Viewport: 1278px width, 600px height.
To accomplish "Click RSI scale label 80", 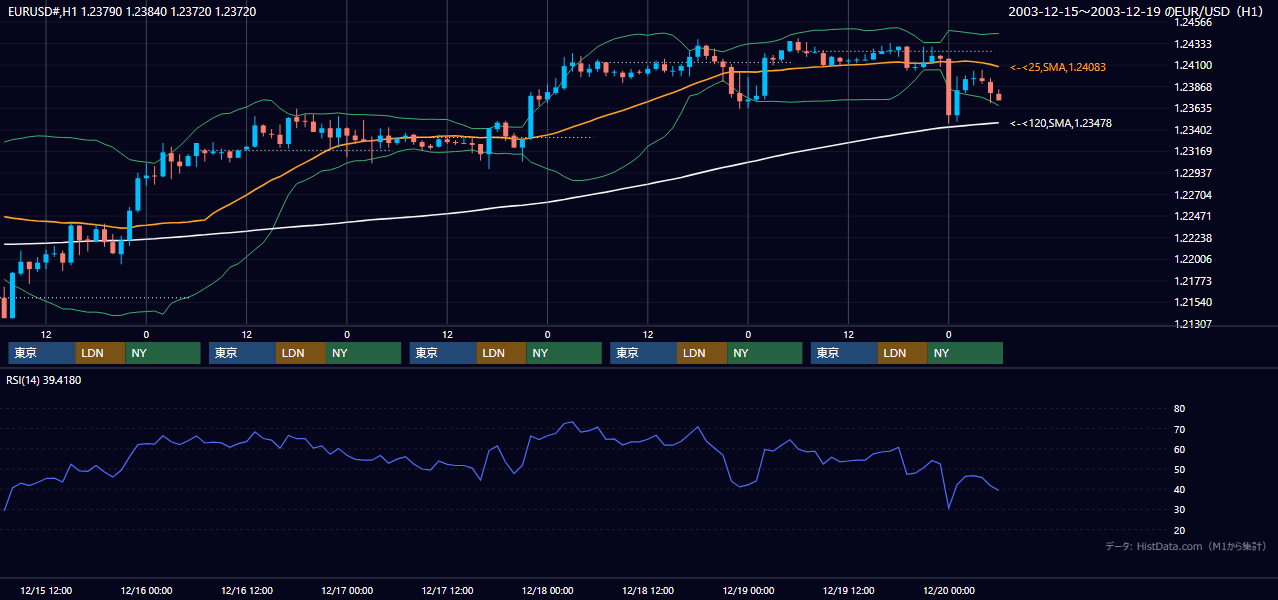I will click(1179, 409).
